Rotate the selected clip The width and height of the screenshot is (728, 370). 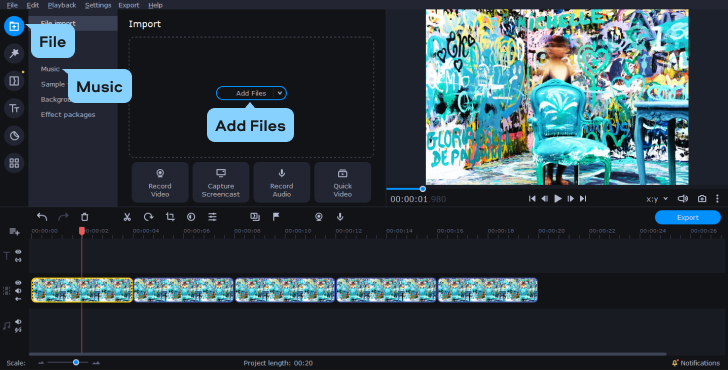pos(149,217)
